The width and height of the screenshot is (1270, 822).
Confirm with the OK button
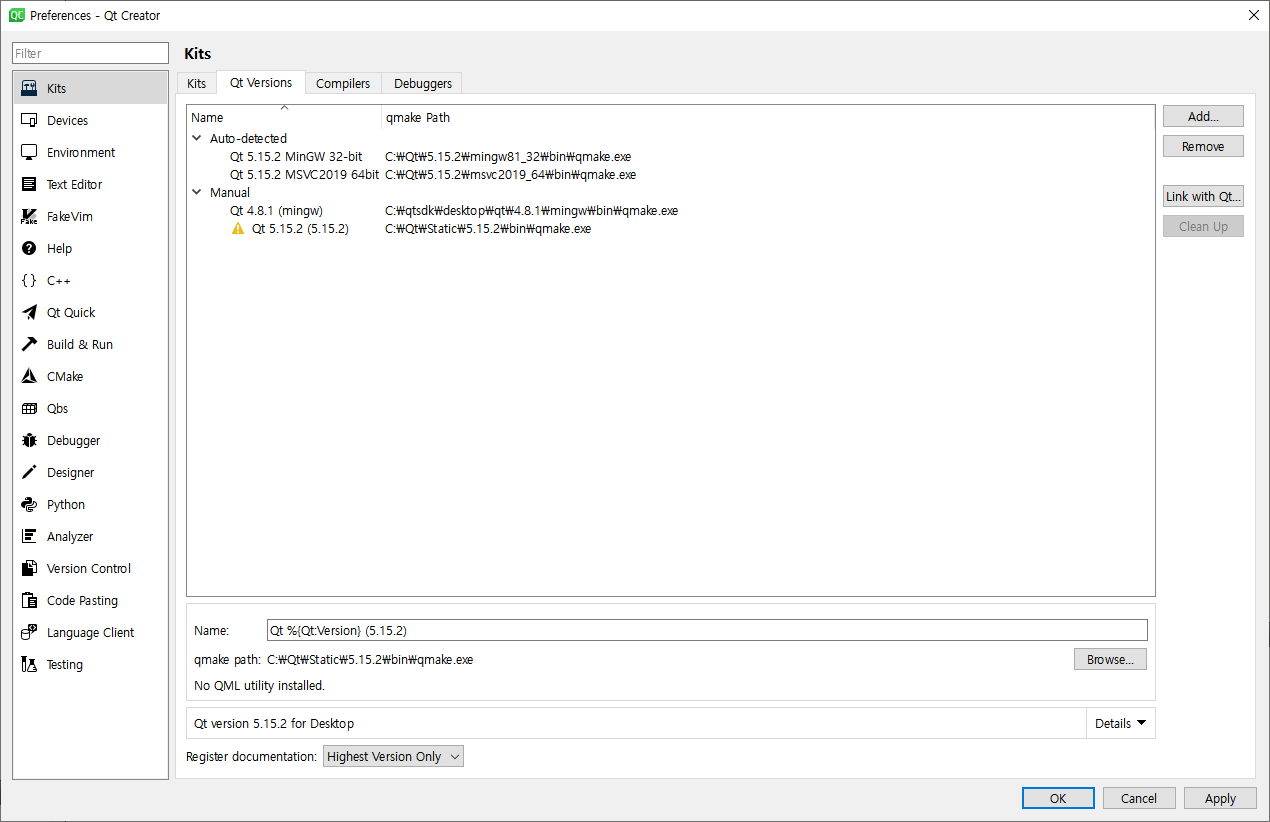(x=1058, y=798)
